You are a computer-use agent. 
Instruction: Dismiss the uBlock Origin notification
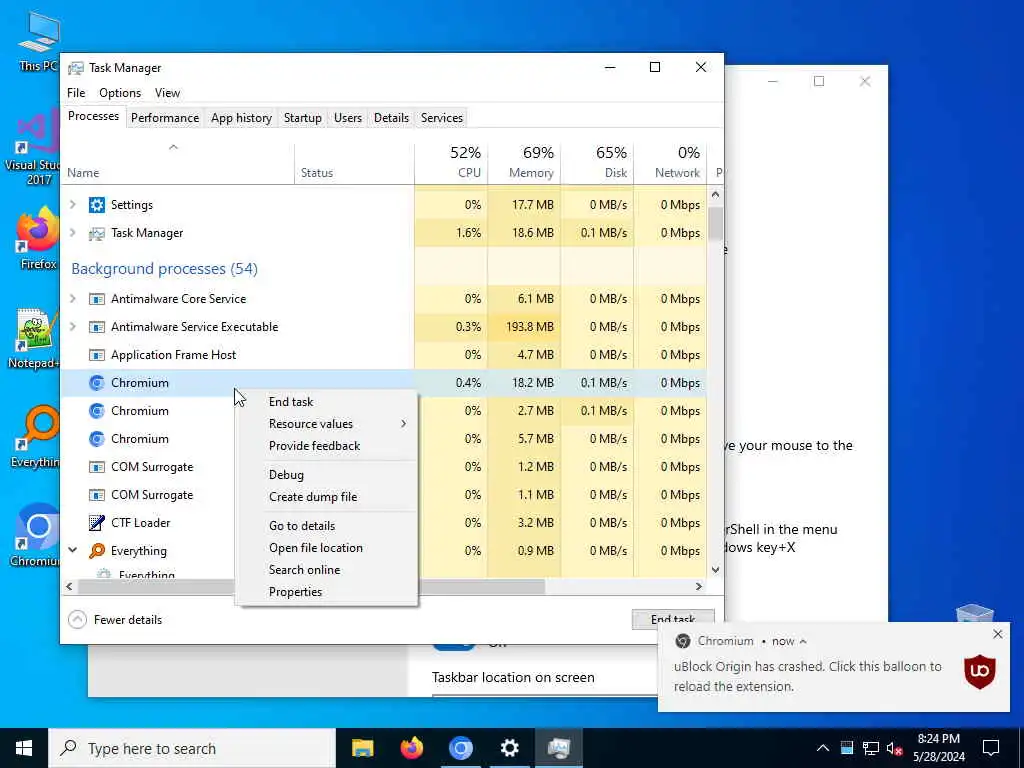[x=997, y=634]
